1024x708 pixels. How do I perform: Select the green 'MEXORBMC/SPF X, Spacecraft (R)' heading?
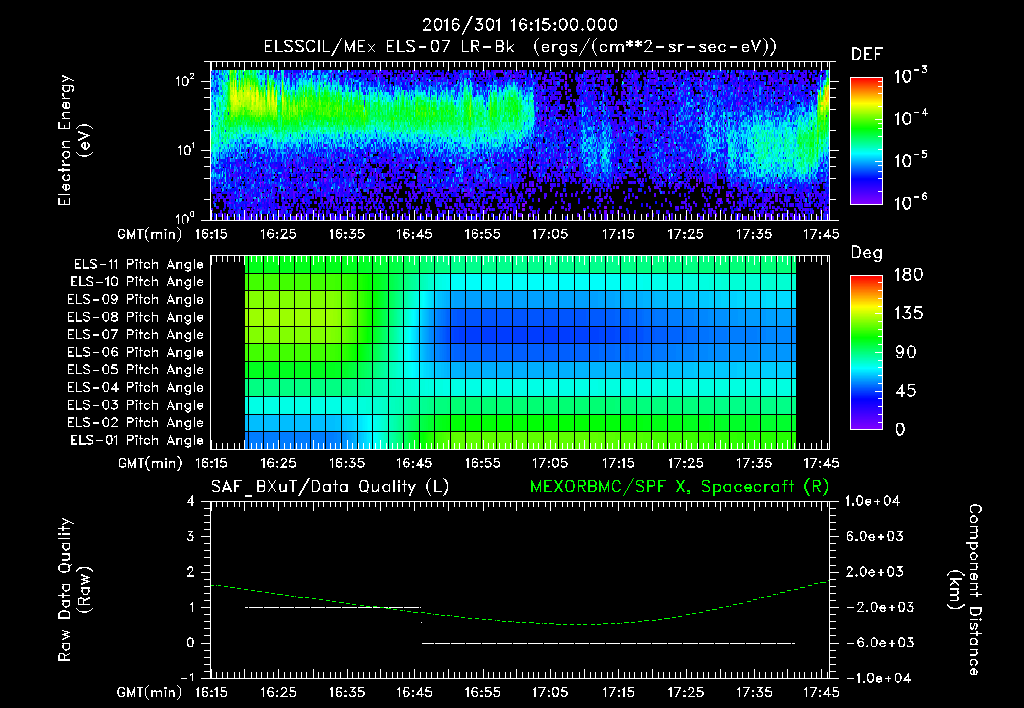[x=679, y=487]
